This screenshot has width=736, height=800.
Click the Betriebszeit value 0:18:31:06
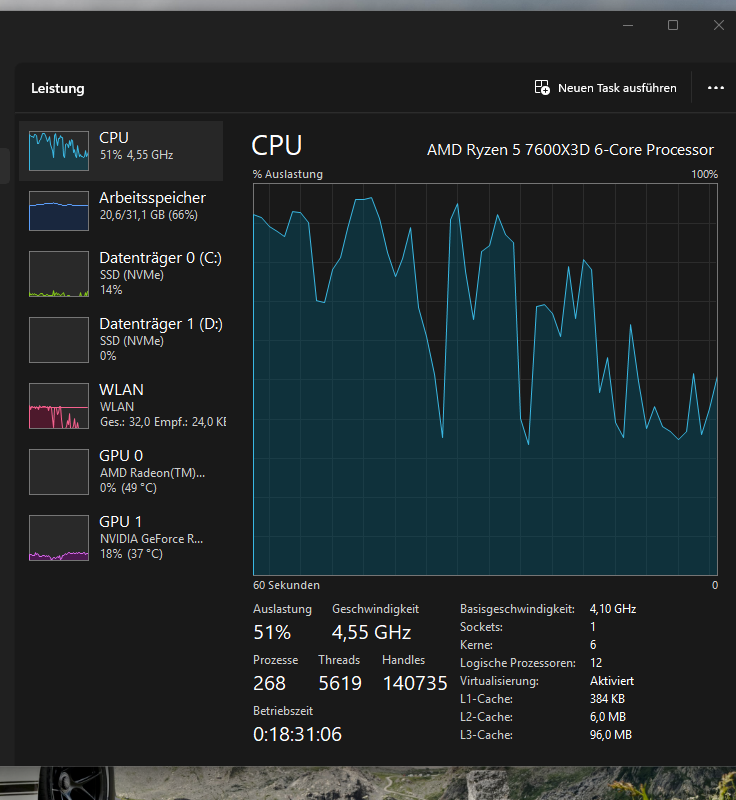tap(297, 734)
